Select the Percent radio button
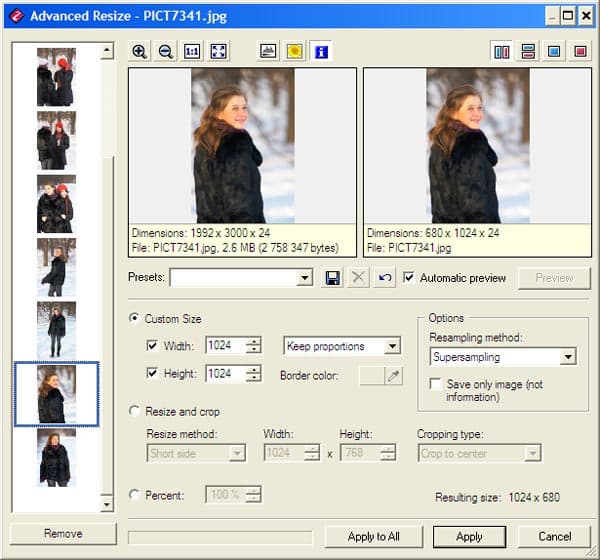 [134, 495]
